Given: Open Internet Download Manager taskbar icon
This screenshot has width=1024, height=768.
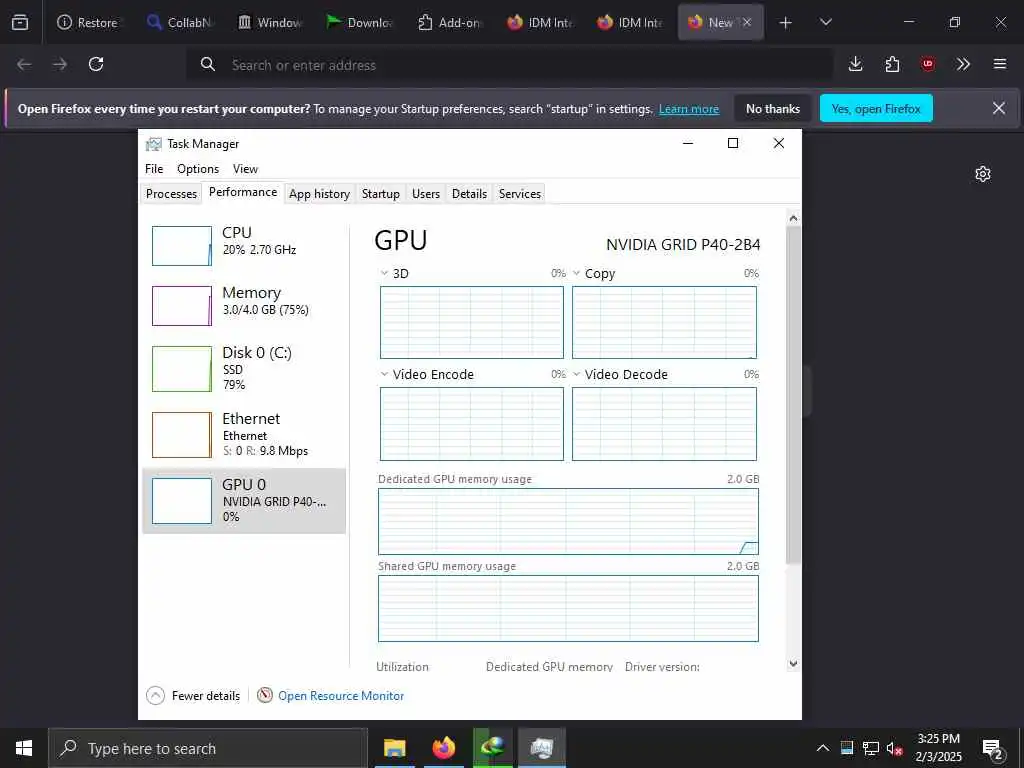Looking at the screenshot, I should [x=493, y=748].
